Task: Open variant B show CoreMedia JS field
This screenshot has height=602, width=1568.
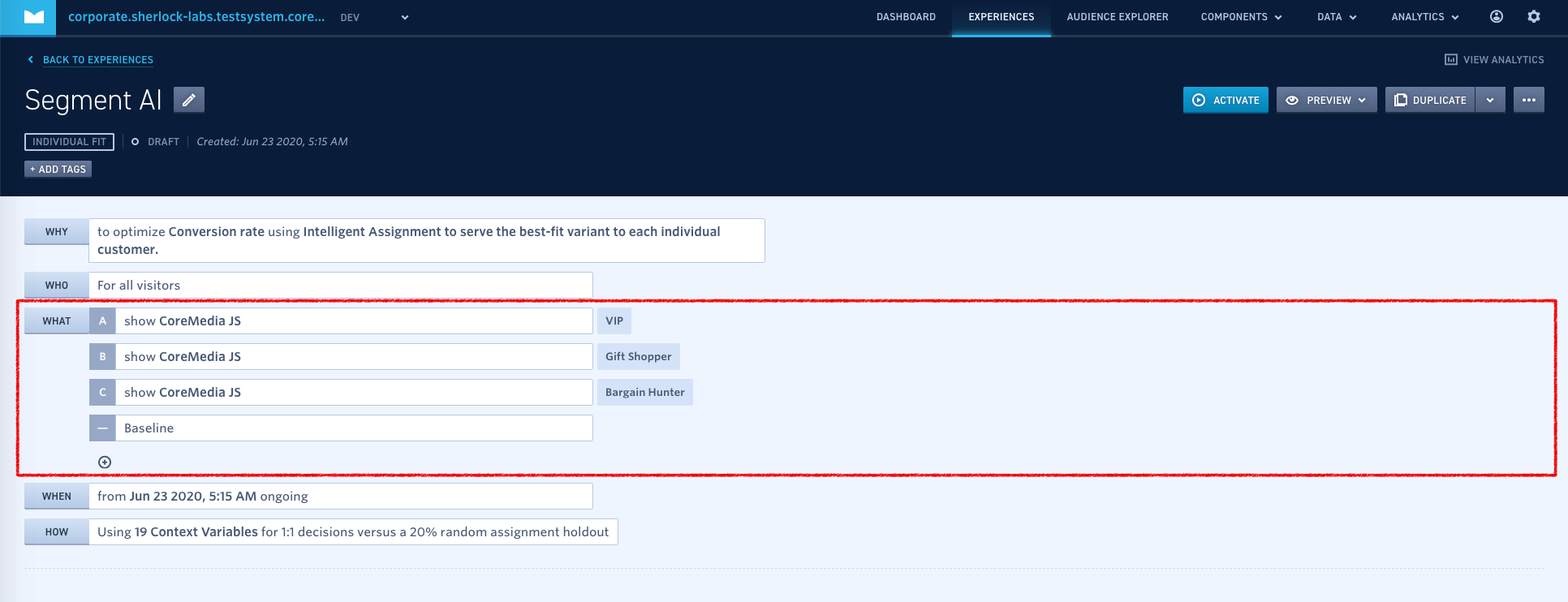Action: [x=354, y=356]
